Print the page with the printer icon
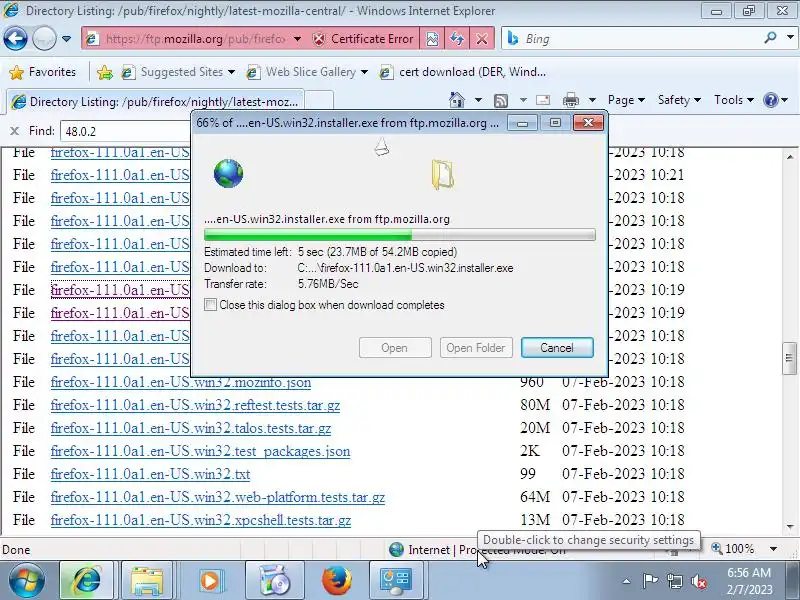Screen dimensions: 800x600 pyautogui.click(x=571, y=100)
